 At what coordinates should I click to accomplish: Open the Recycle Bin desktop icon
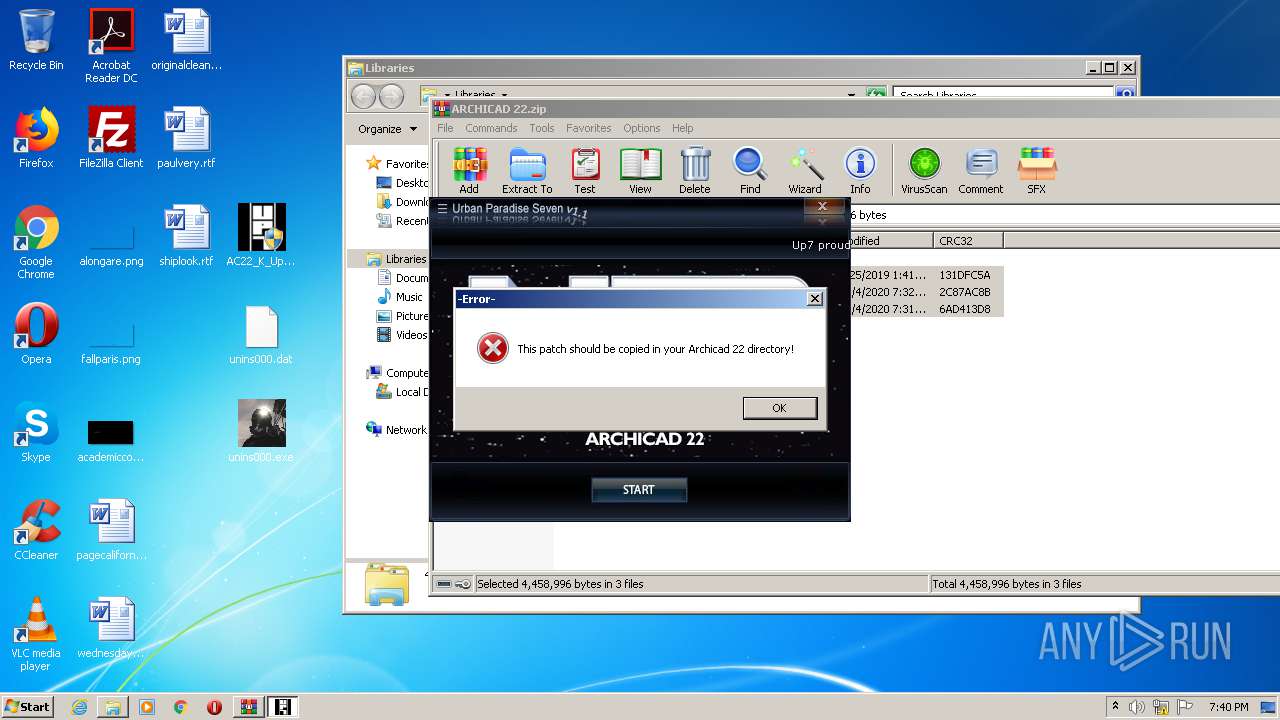coord(36,40)
